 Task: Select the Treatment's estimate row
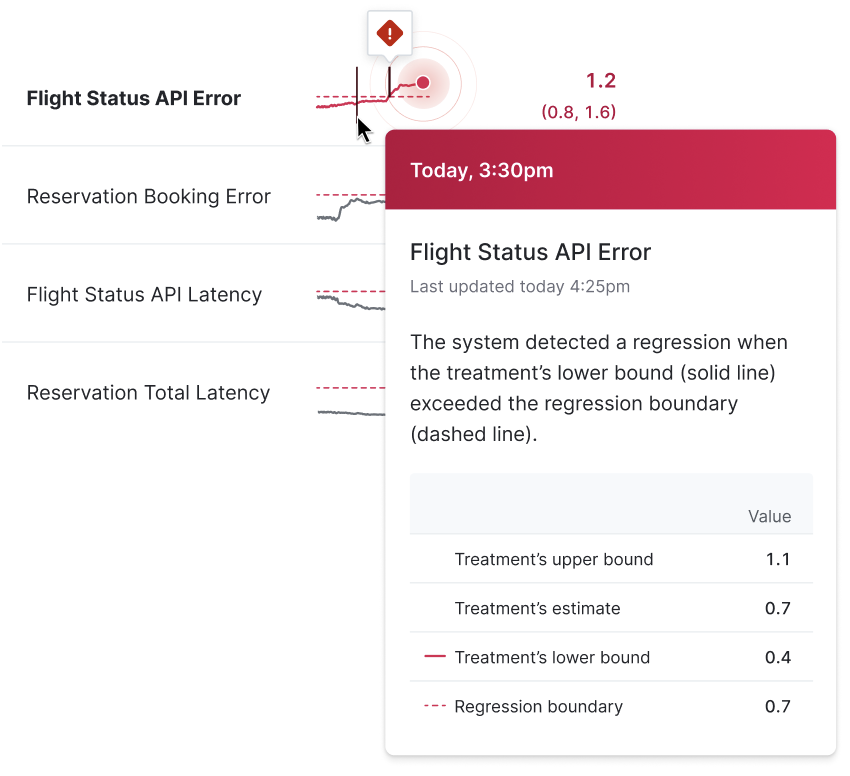click(x=611, y=608)
